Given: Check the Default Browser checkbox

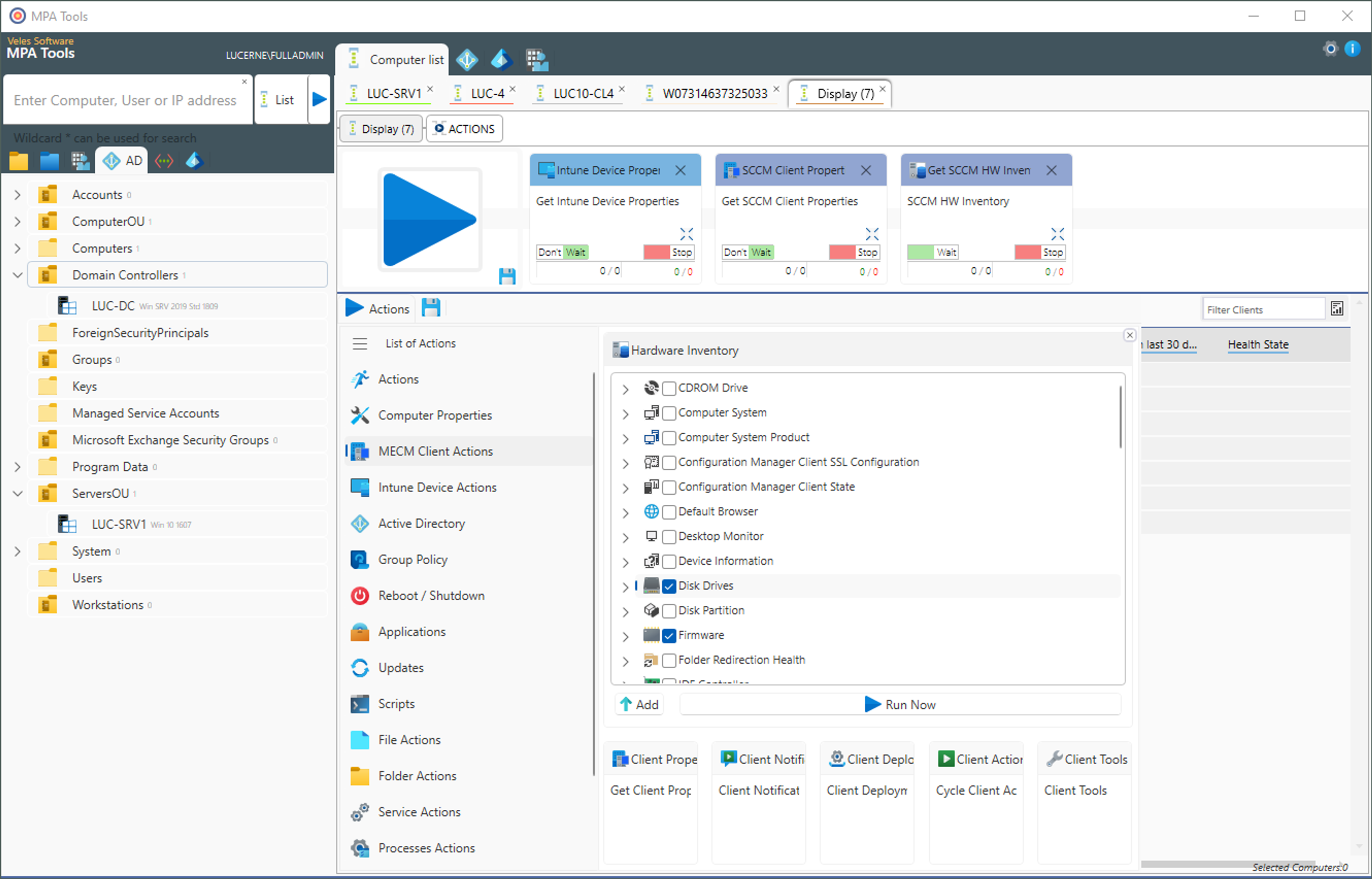Looking at the screenshot, I should pyautogui.click(x=669, y=512).
